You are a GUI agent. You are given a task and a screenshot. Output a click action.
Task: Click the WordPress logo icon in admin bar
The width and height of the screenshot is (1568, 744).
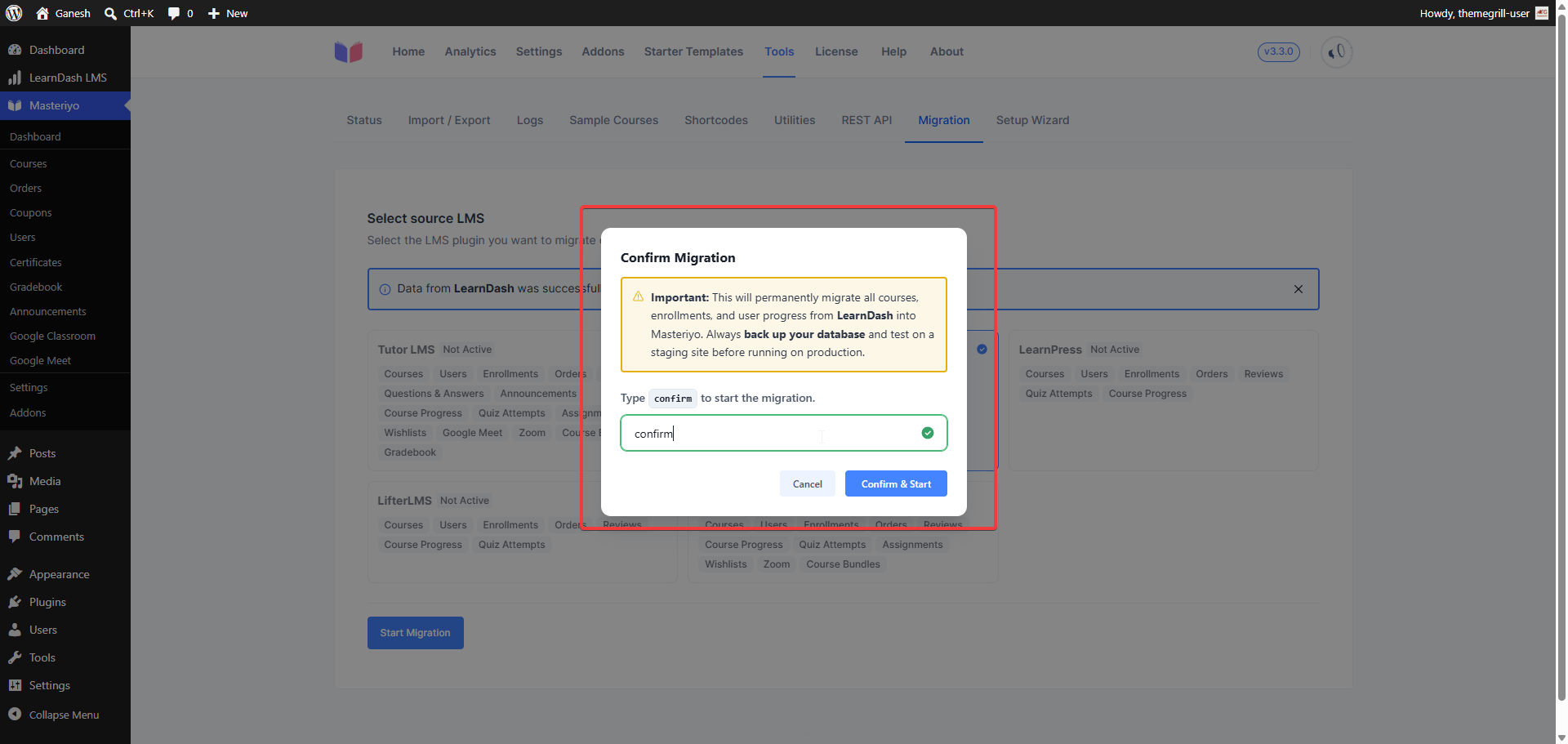14,13
